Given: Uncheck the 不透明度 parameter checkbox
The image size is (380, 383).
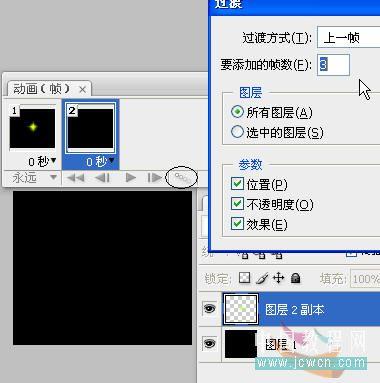Looking at the screenshot, I should (x=237, y=204).
